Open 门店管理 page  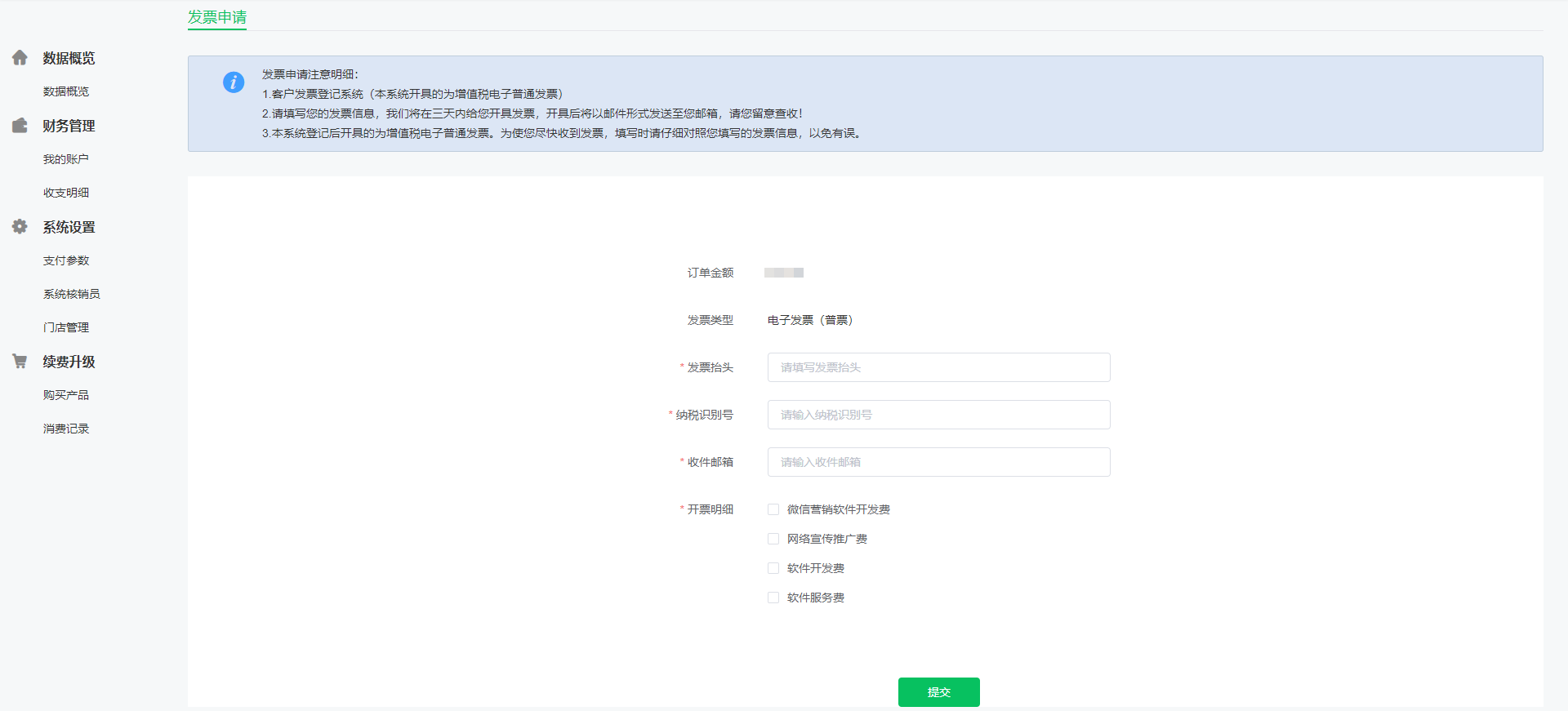click(66, 327)
